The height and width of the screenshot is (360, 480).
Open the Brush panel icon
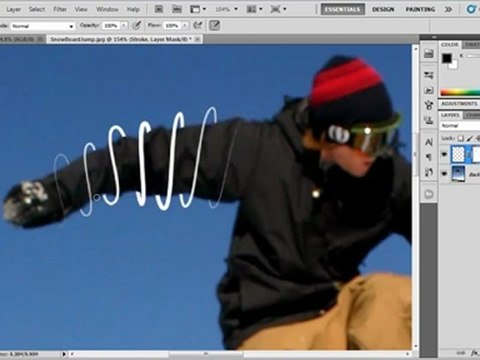(429, 105)
